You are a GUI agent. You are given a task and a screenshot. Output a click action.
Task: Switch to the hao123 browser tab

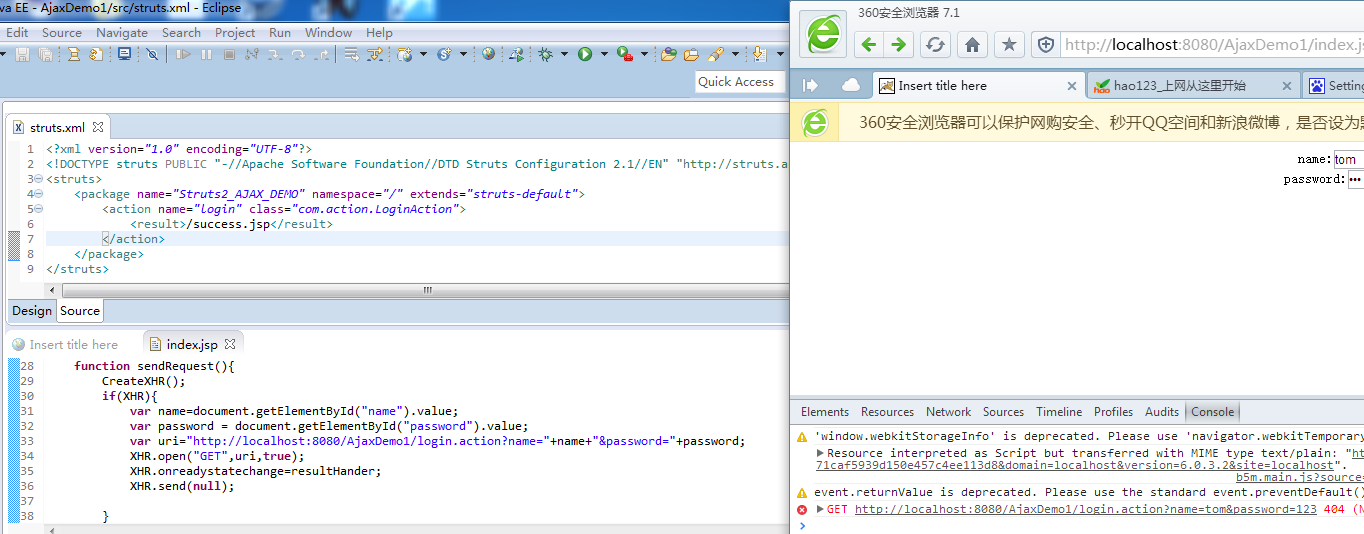click(1194, 86)
